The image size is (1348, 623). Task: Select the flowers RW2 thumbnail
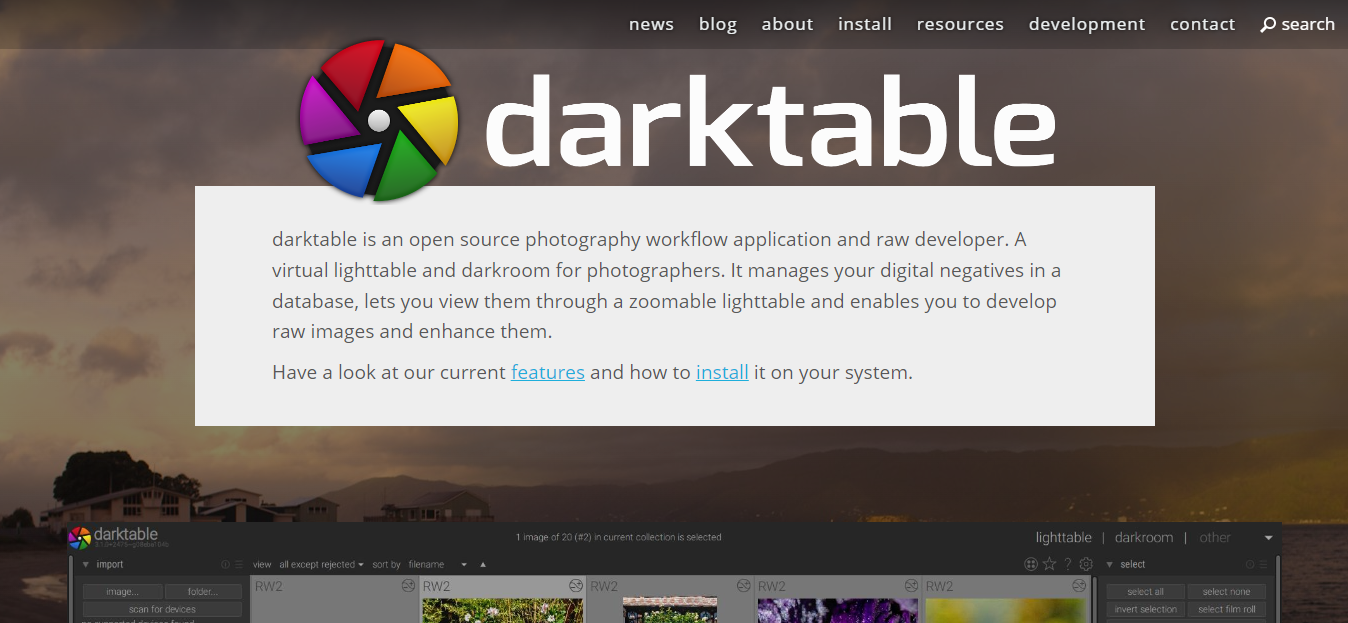(x=502, y=610)
